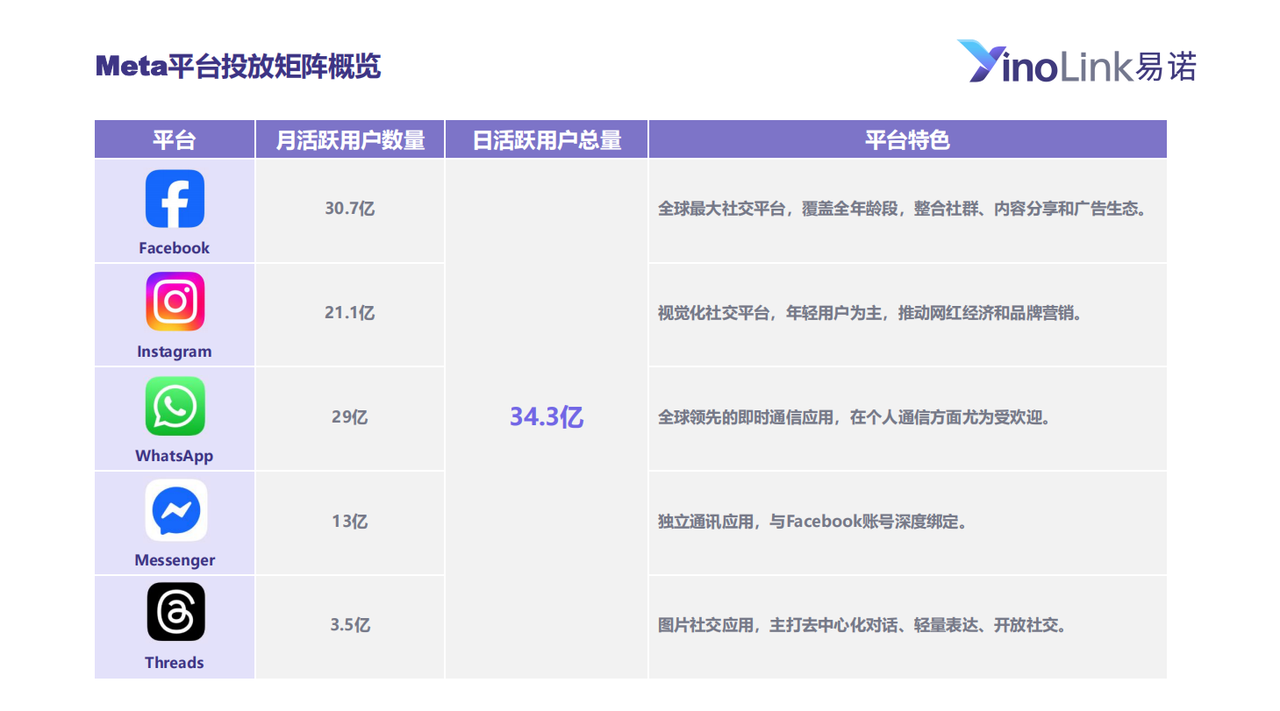Select the 13亿 value cell
The image size is (1280, 711).
pos(350,522)
